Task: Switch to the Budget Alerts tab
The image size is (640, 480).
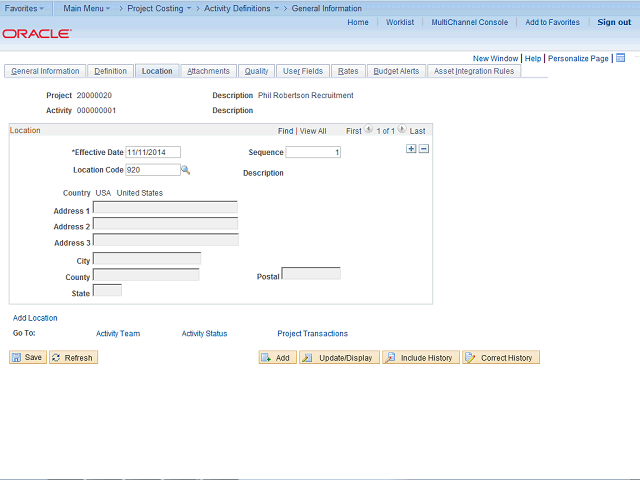Action: click(x=396, y=71)
